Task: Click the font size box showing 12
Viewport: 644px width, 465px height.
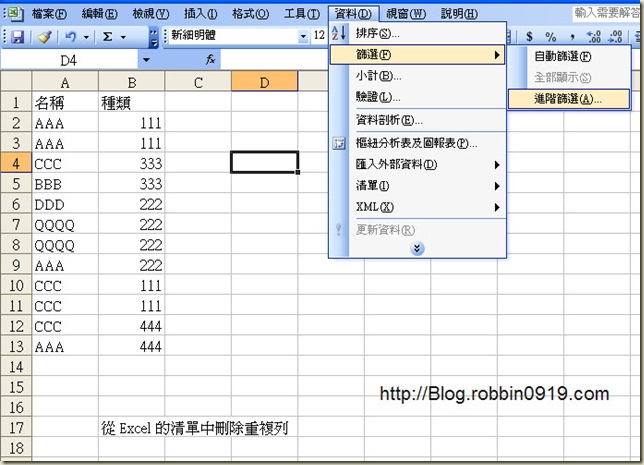Action: 320,36
